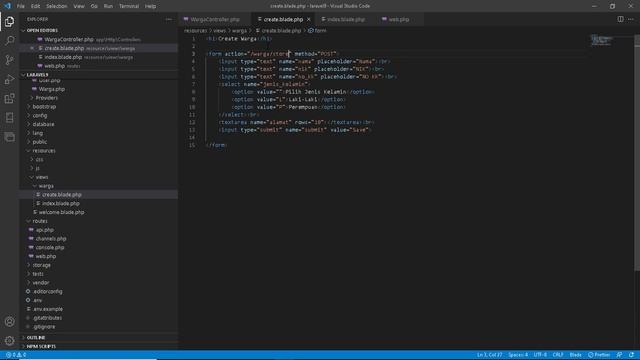The image size is (640, 360).
Task: Open the Help menu
Action: pos(150,6)
